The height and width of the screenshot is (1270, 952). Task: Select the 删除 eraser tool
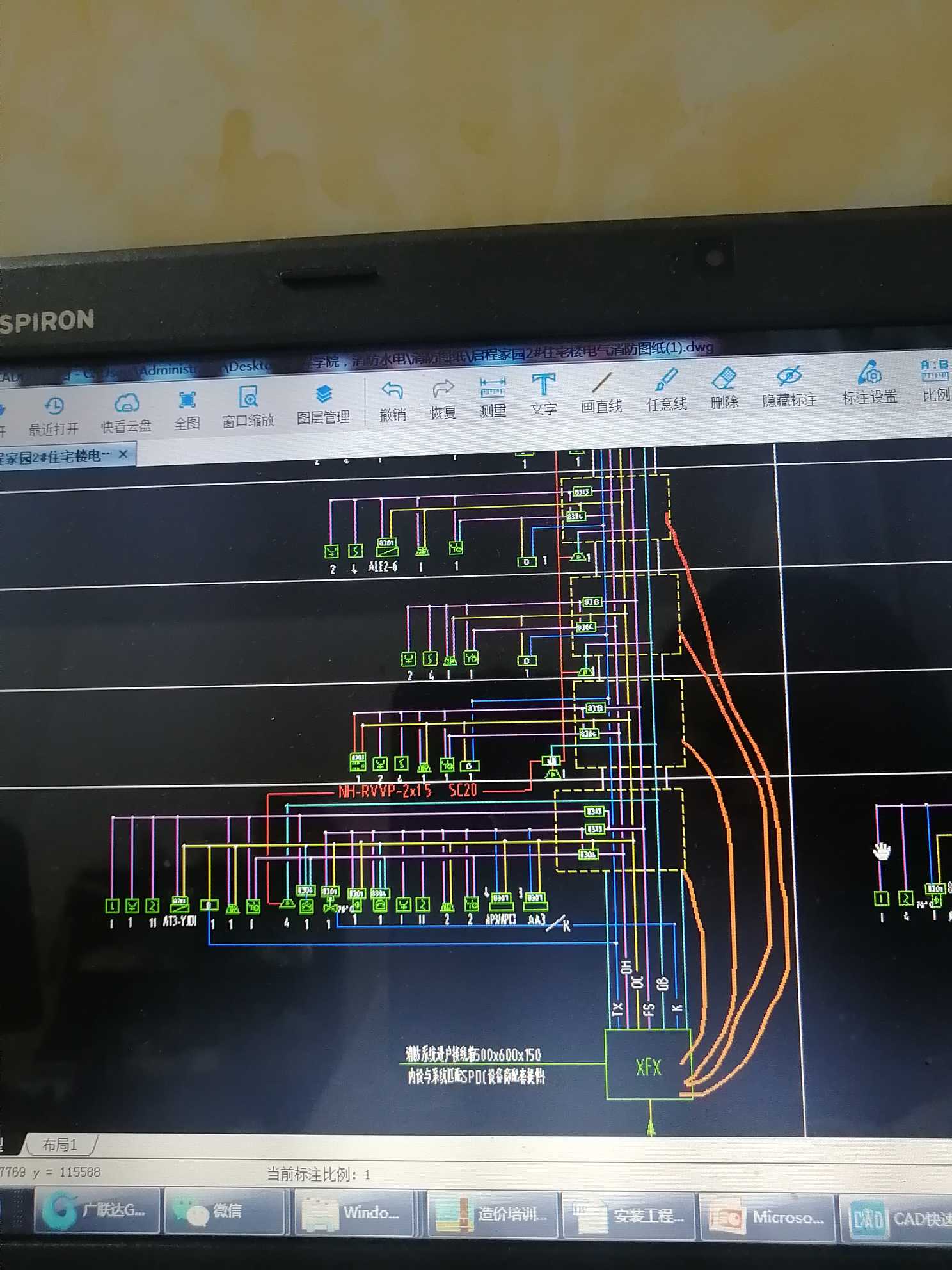725,388
